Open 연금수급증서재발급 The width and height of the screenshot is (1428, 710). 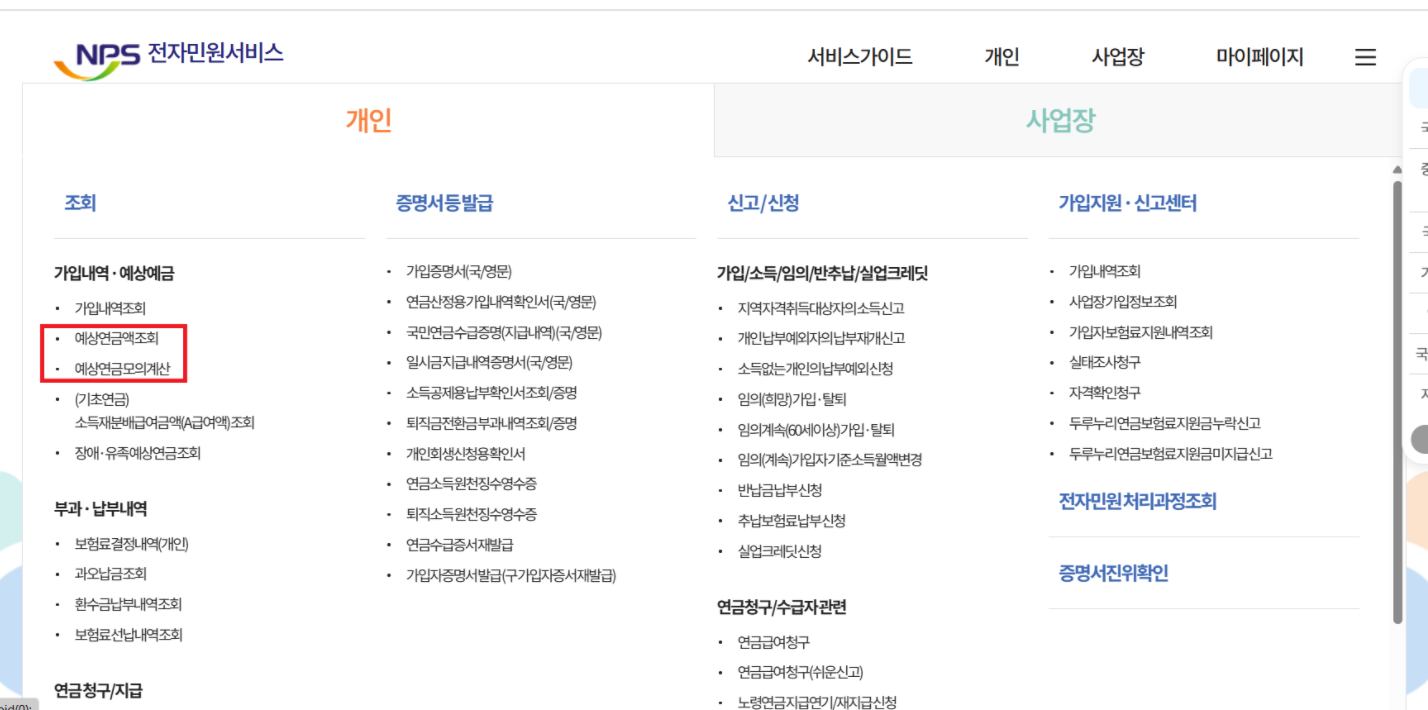(x=459, y=545)
